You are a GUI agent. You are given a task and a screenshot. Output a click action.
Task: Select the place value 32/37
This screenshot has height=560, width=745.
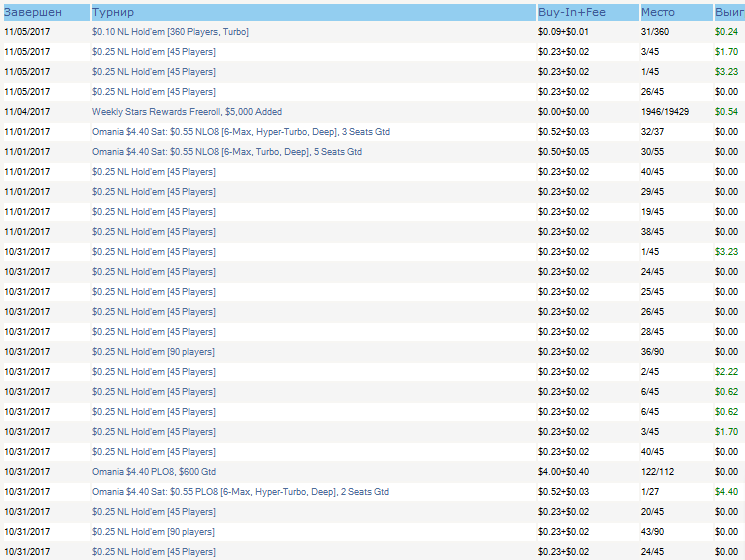652,132
